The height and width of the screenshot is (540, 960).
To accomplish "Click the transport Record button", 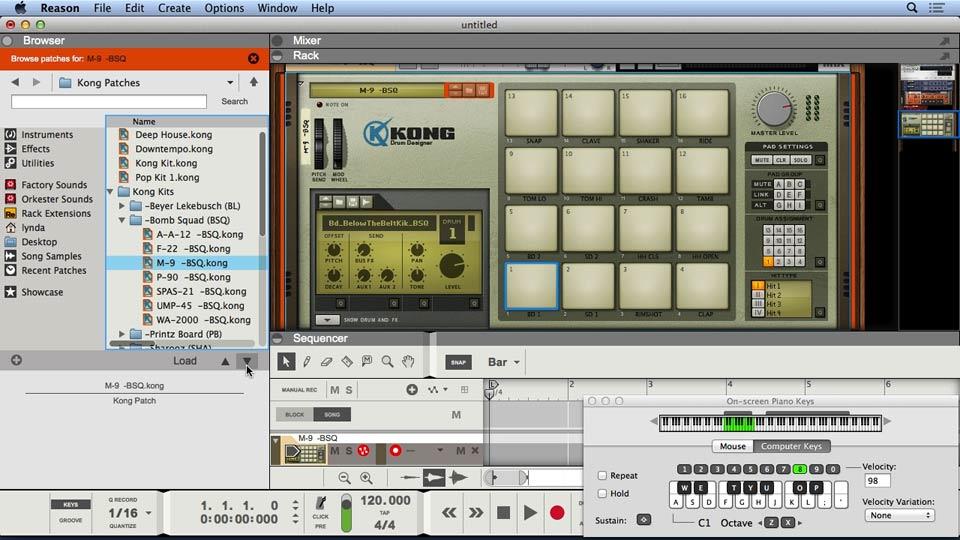I will tap(557, 512).
